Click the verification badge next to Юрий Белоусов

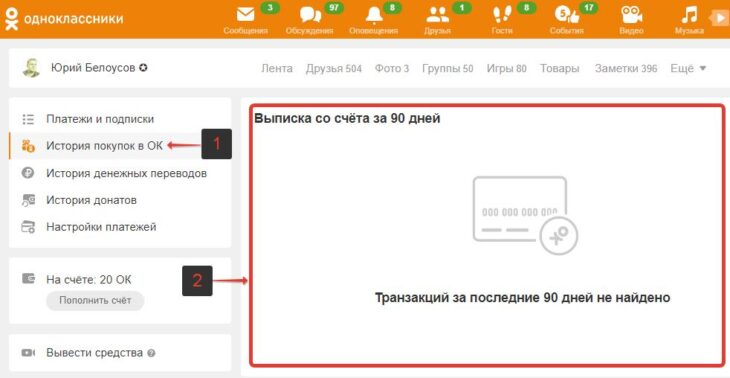(143, 68)
